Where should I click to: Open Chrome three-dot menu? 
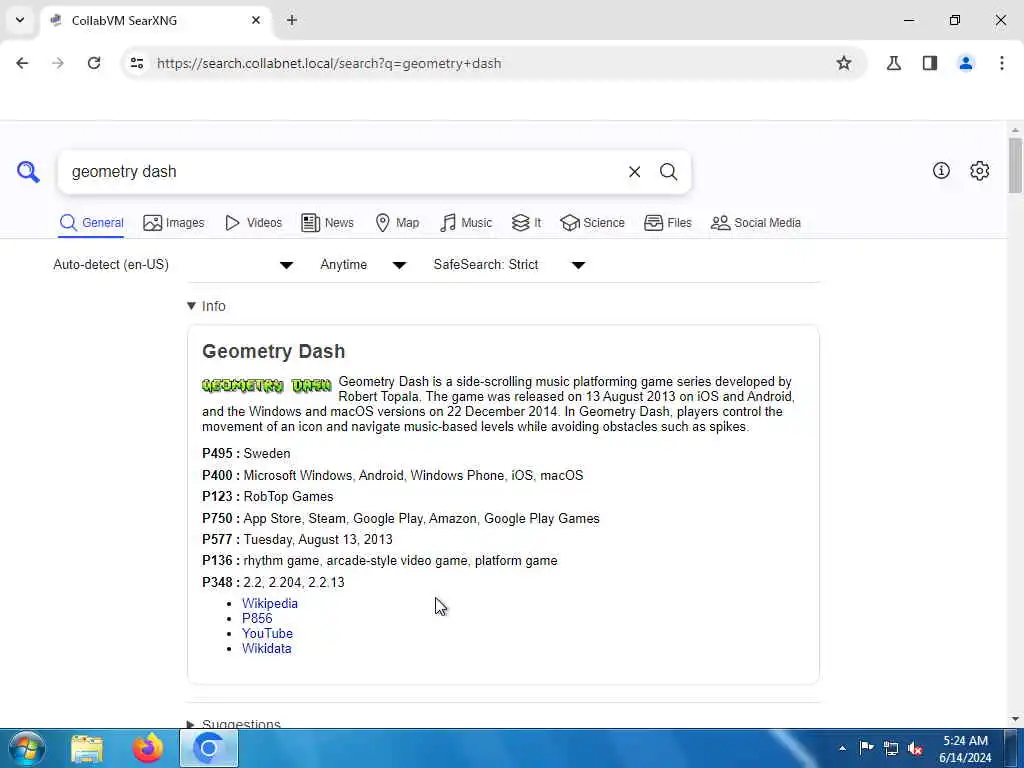1002,63
